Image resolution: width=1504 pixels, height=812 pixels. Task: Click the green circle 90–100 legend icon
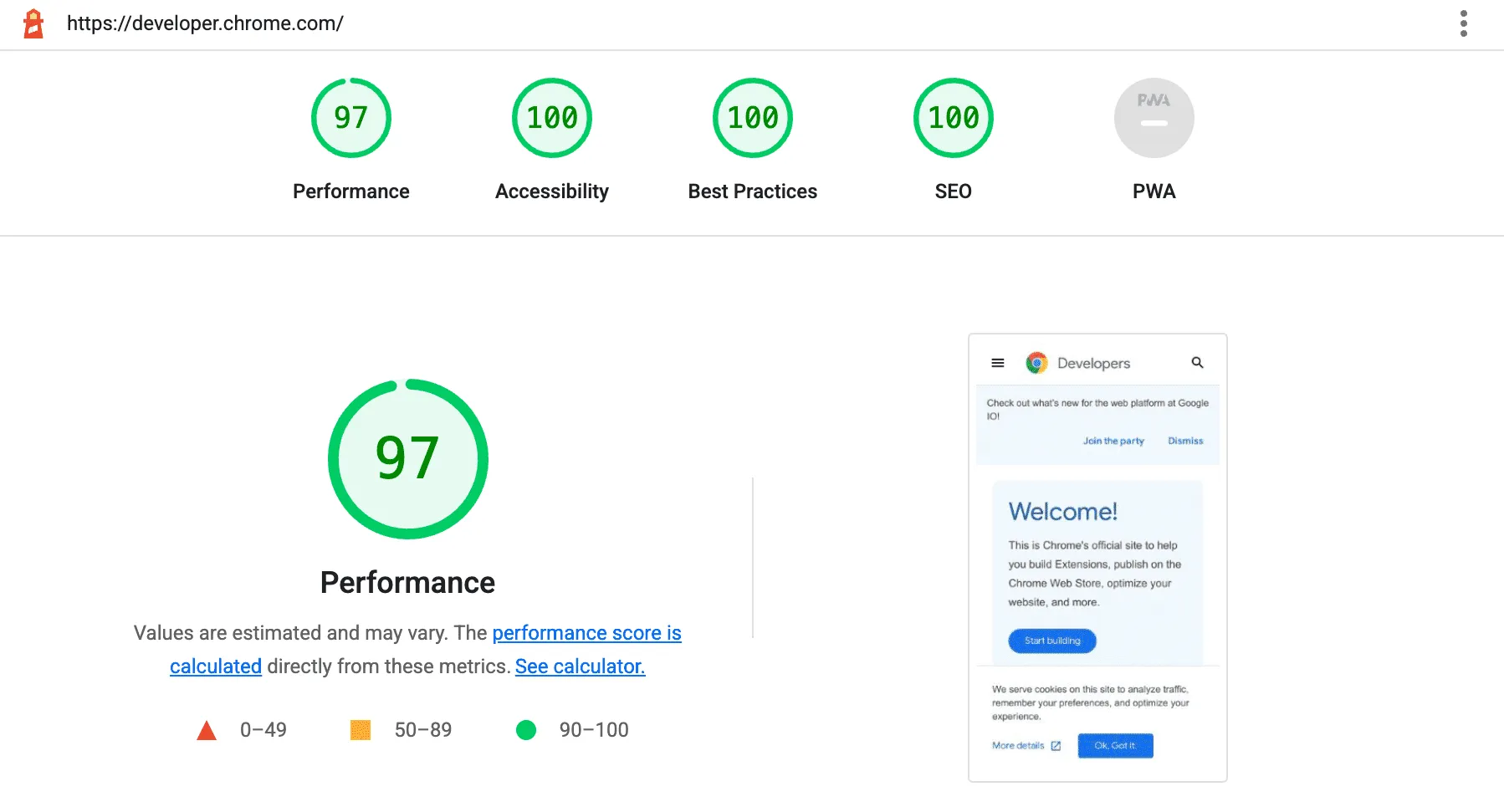coord(526,730)
